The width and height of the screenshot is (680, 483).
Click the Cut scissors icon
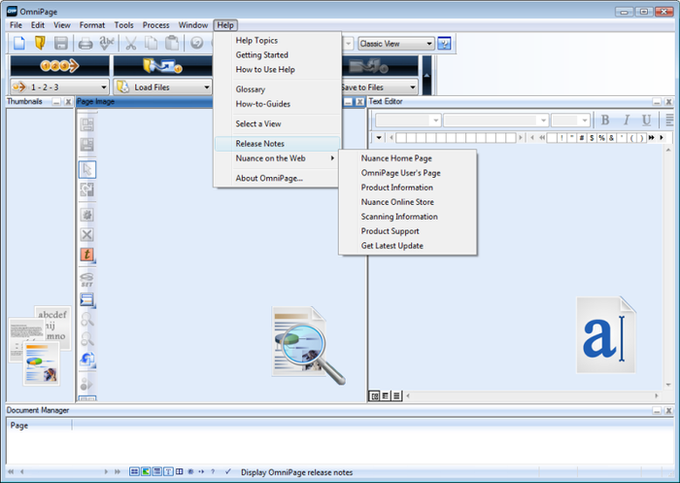(131, 43)
